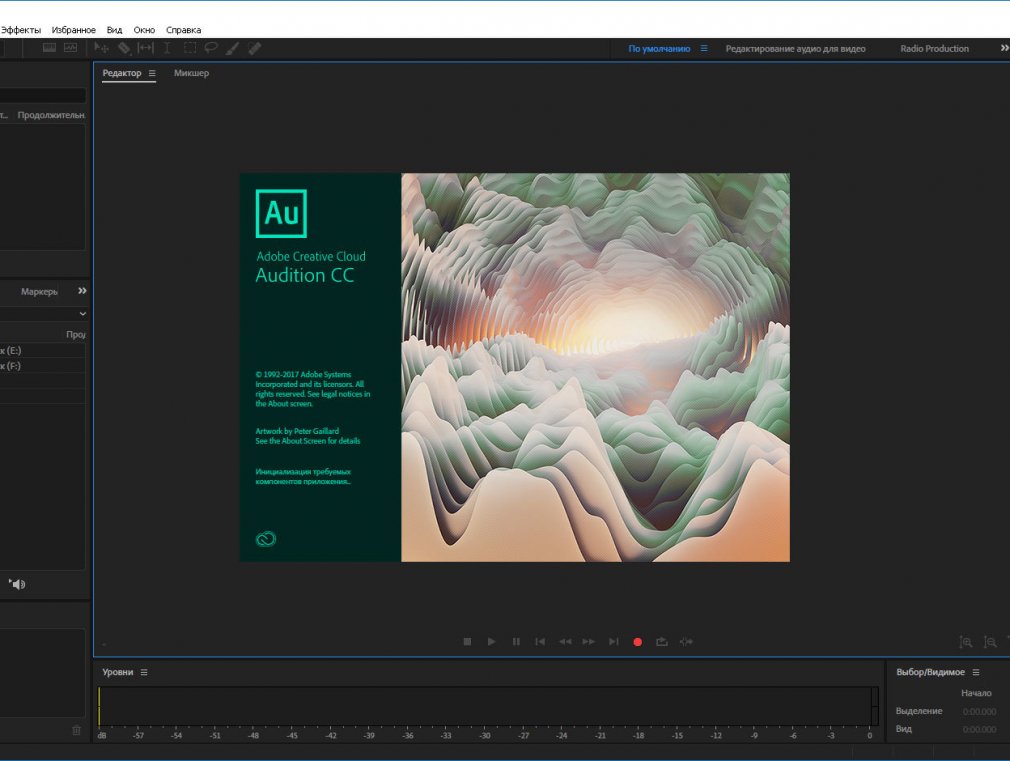
Task: Open the Вид menu
Action: [x=114, y=30]
